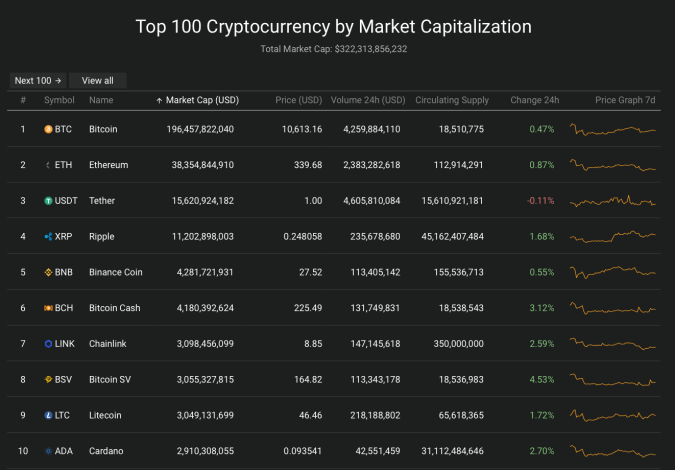Click Ethereum supply 112,914,291
Image resolution: width=675 pixels, height=470 pixels.
458,165
